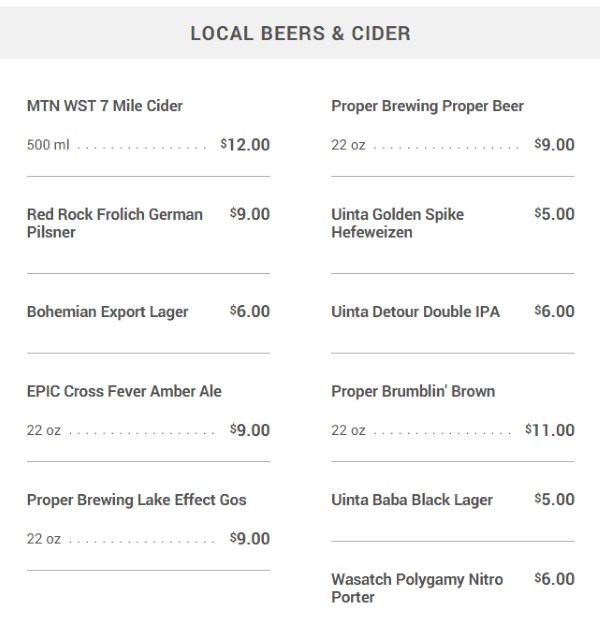
Task: Select Uinta Golden Spike Hefeweizen
Action: 398,223
